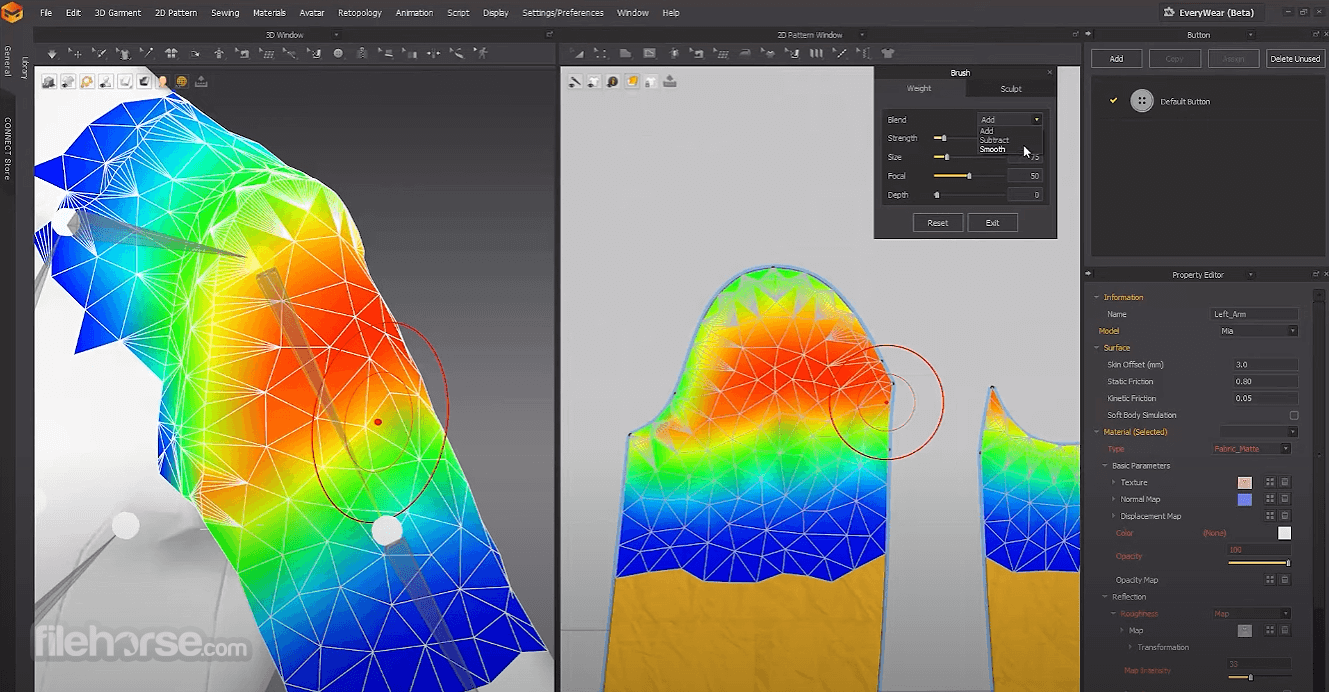Select the globe texture icon in 3D window
Viewport: 1329px width, 692px height.
[x=181, y=81]
